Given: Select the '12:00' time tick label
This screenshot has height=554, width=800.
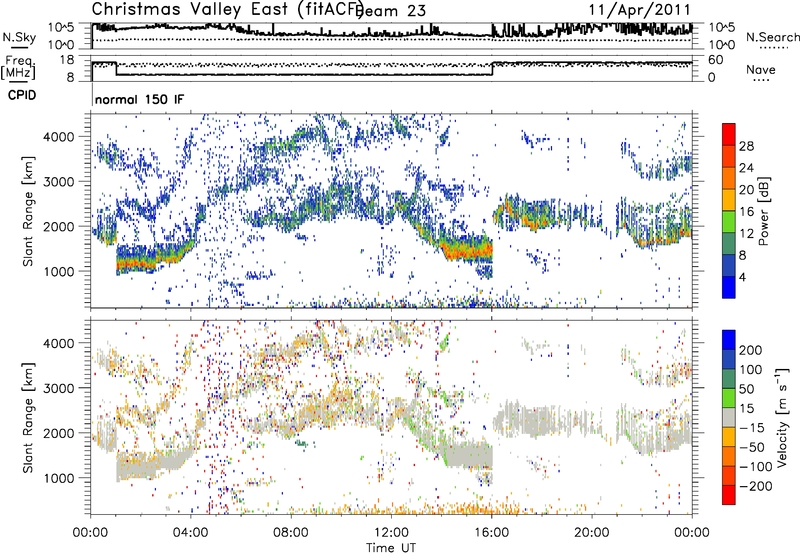Looking at the screenshot, I should click(x=391, y=533).
